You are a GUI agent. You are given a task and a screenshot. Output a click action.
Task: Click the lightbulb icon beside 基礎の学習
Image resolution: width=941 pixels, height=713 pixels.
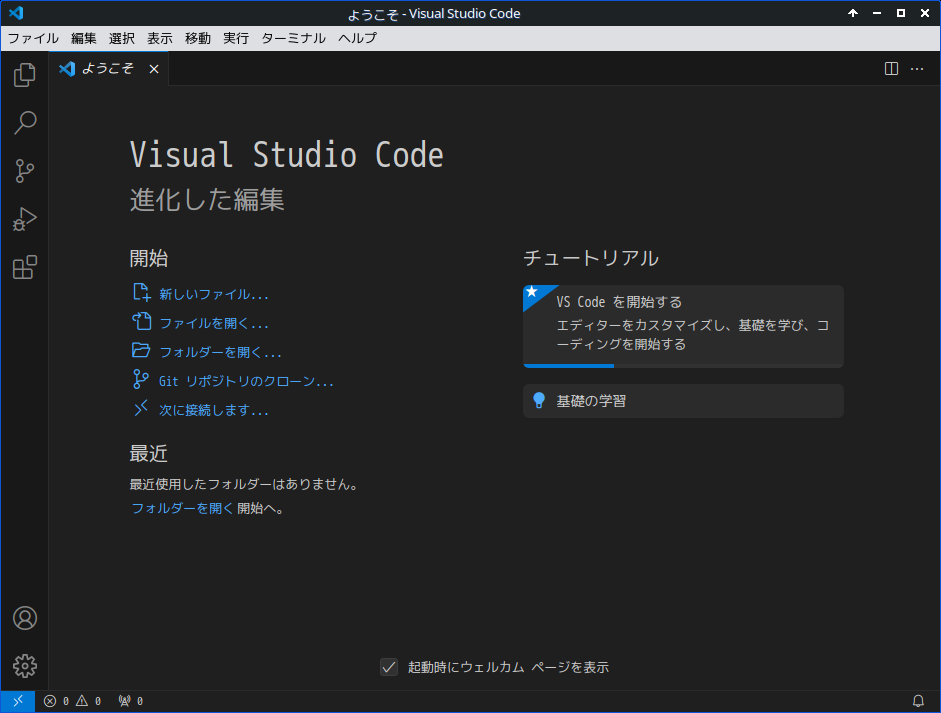coord(539,400)
